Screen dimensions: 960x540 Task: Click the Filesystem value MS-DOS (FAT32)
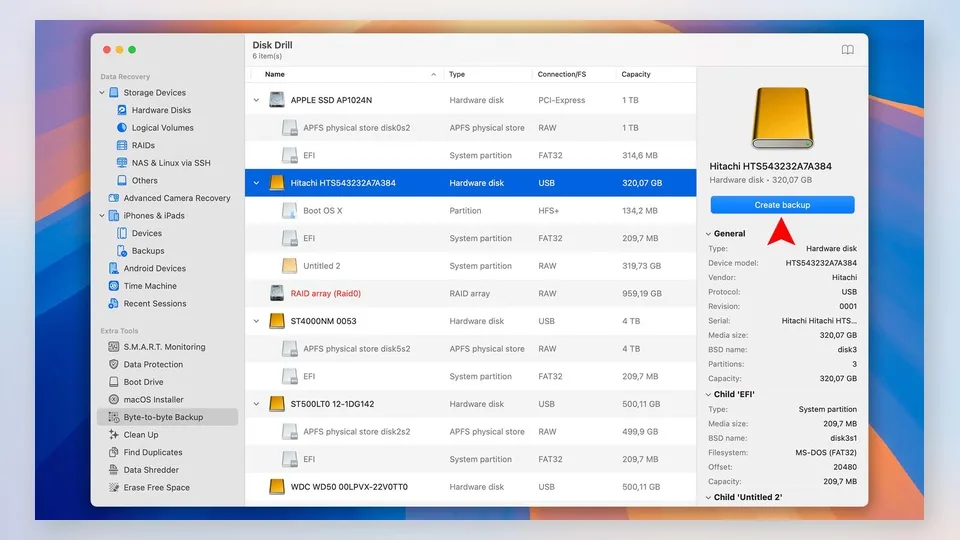coord(826,453)
